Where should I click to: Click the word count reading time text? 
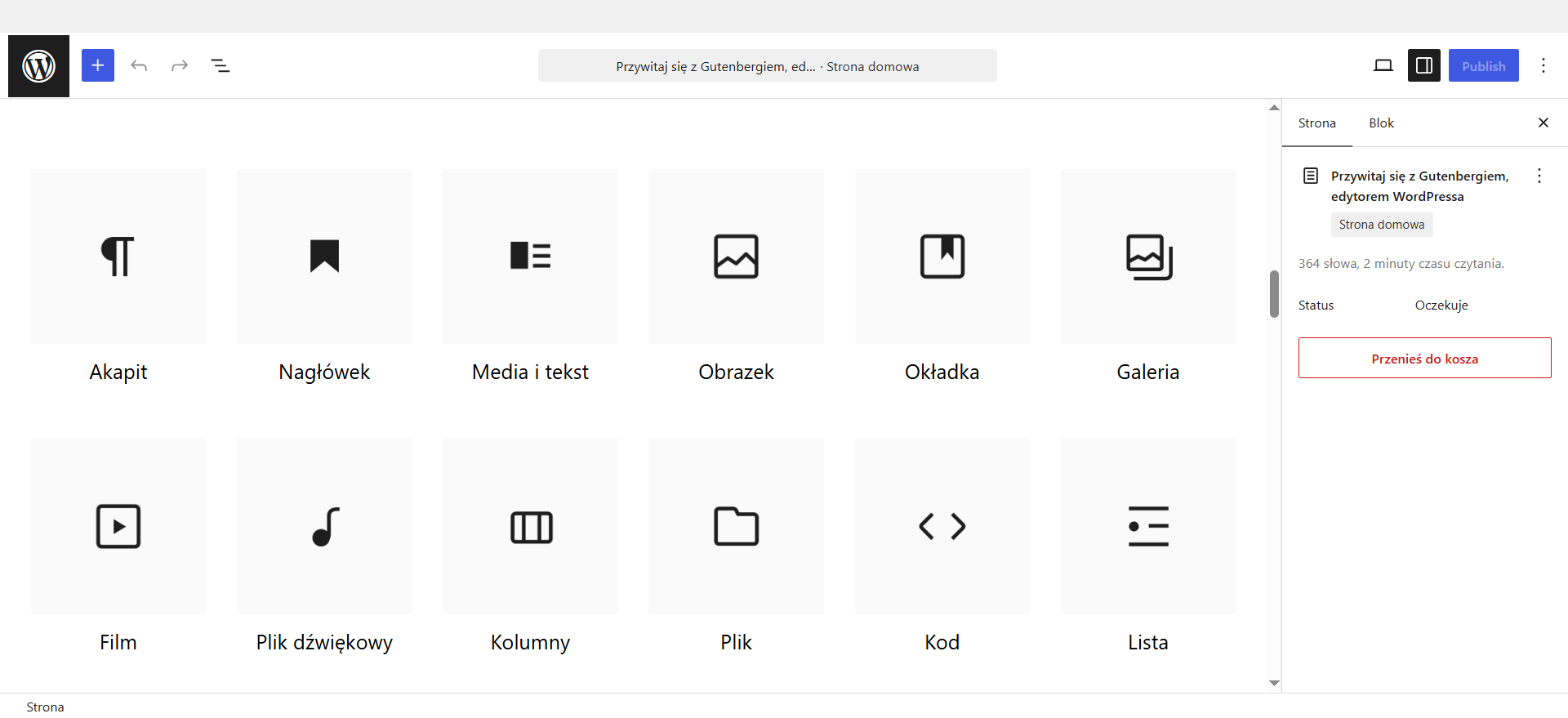tap(1401, 264)
